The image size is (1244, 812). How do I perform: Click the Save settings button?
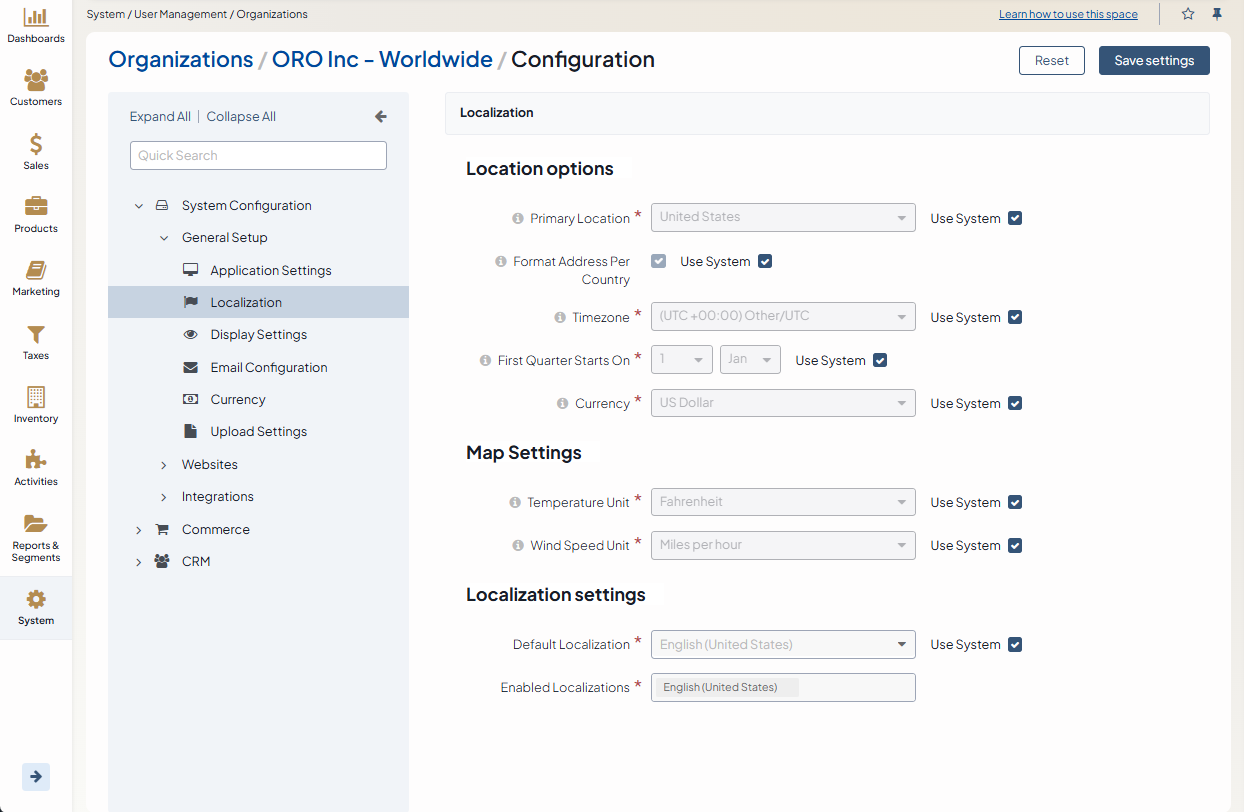(1154, 61)
